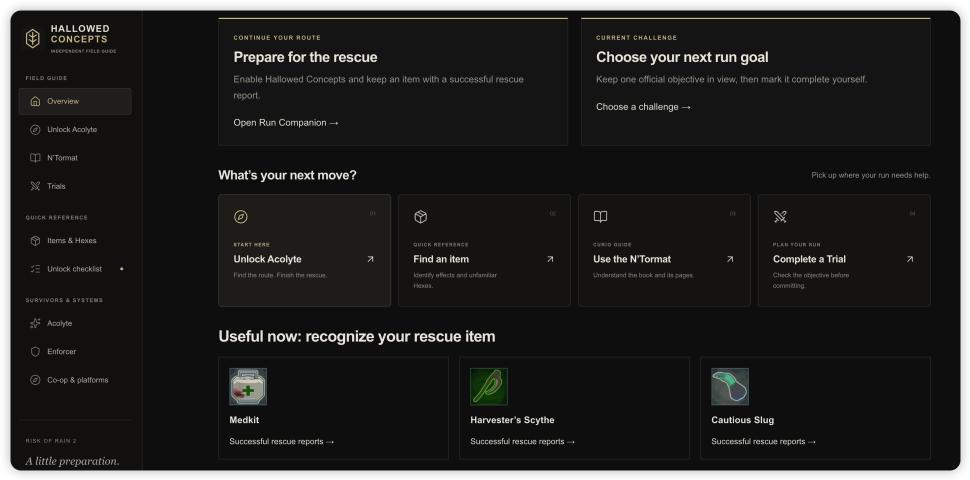Open Unlock Acolyte card arrow
Viewport: 970px width, 480px height.
(x=370, y=259)
